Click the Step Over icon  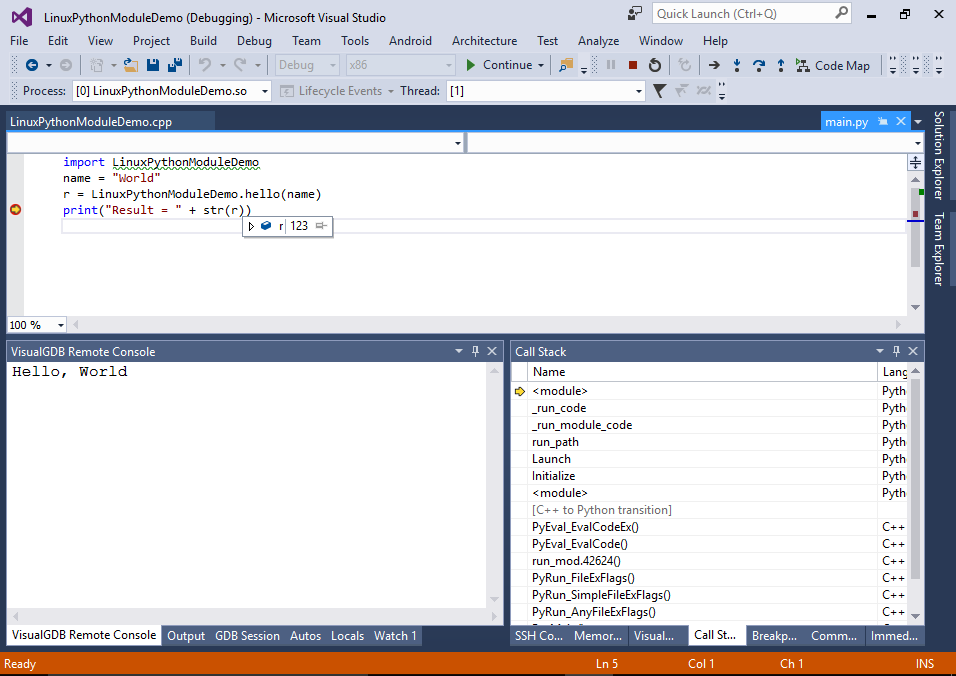(x=758, y=65)
